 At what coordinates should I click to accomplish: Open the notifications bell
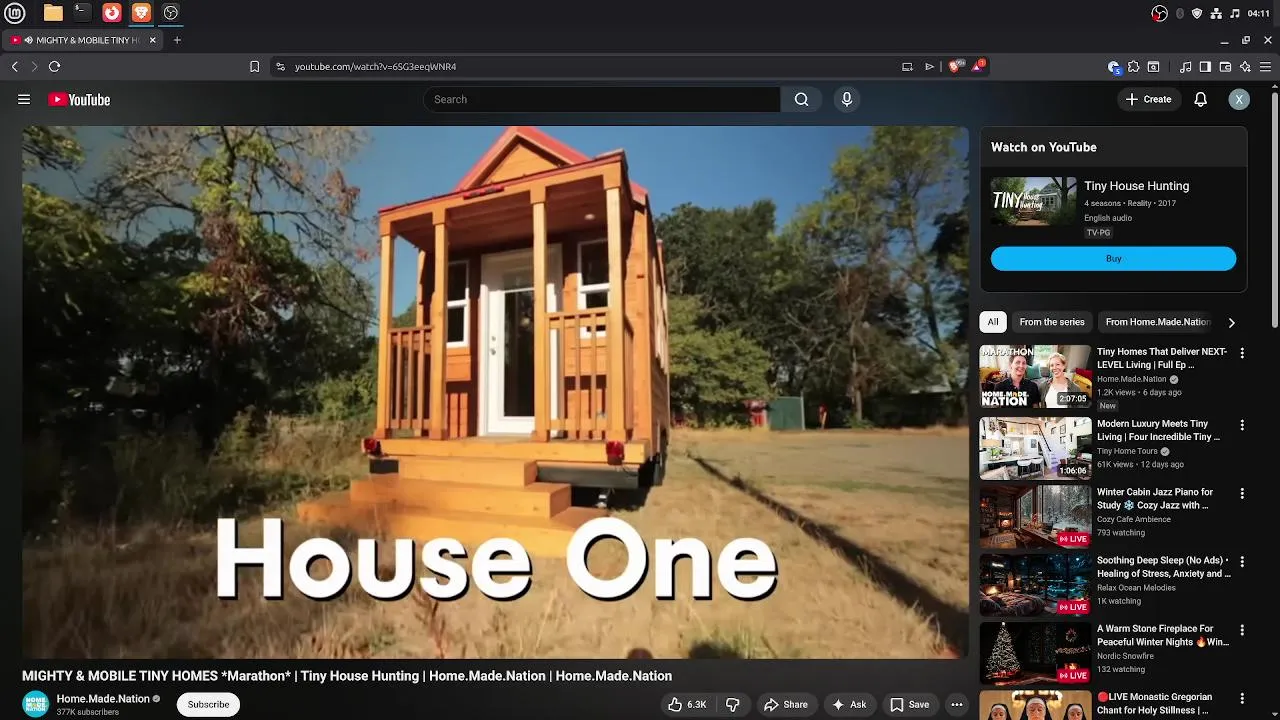(1201, 99)
